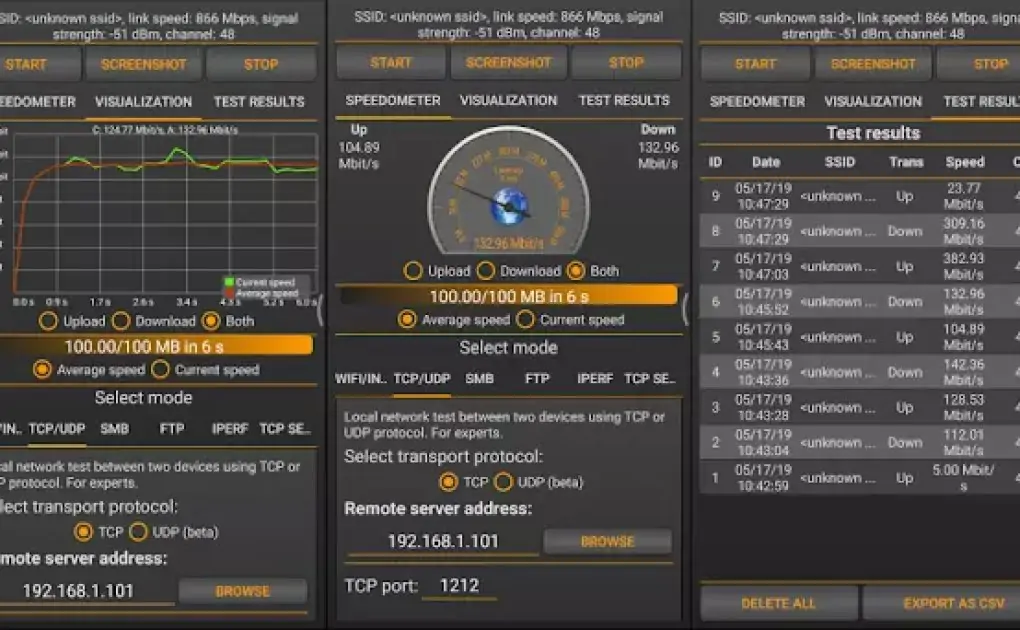The image size is (1020, 630).
Task: Open VISUALIZATION tab on the speedometer screen
Action: [x=509, y=100]
